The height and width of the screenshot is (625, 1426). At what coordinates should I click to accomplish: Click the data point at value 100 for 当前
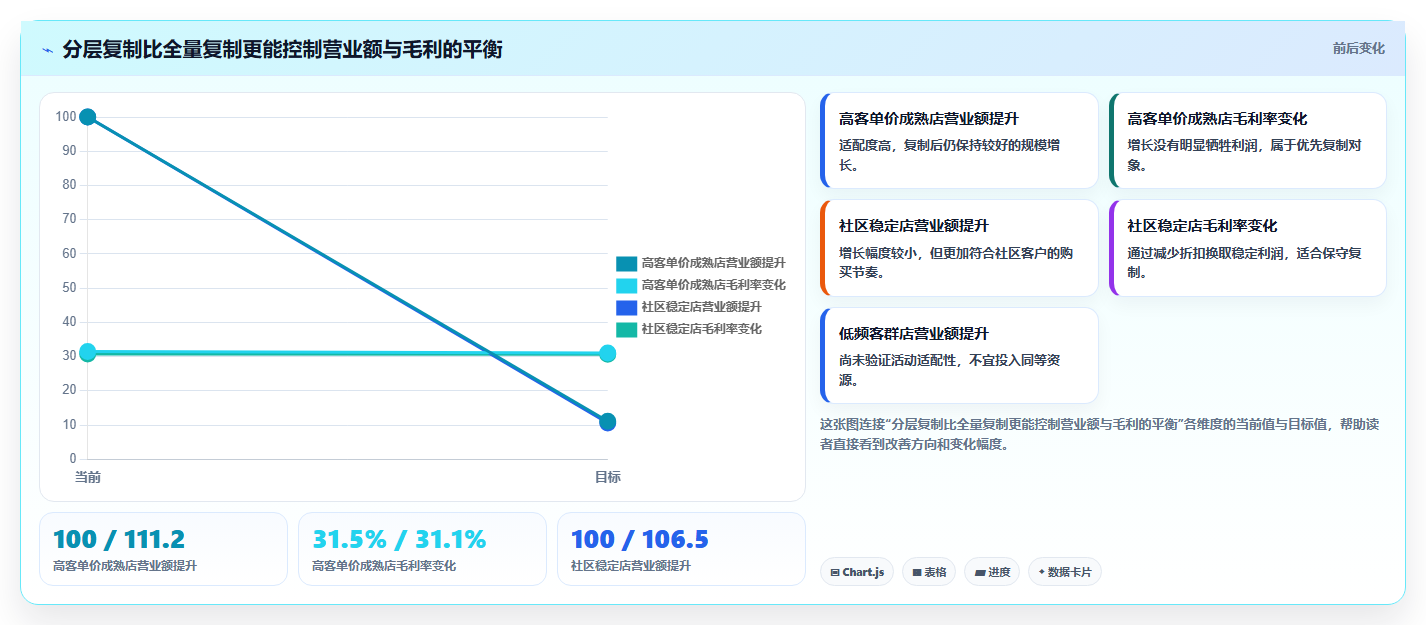87,117
